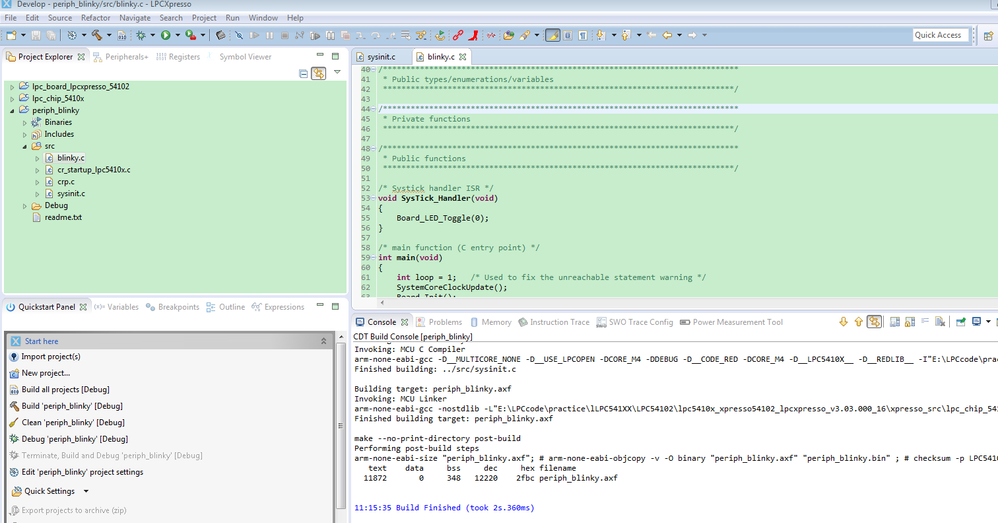Switch to the Peripherals+ tab

pos(120,57)
